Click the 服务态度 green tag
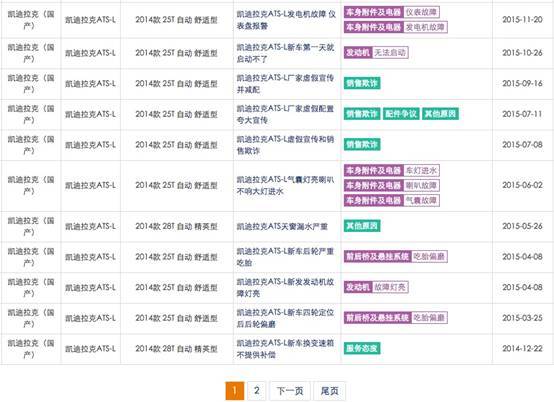Image resolution: width=554 pixels, height=402 pixels. pyautogui.click(x=362, y=348)
